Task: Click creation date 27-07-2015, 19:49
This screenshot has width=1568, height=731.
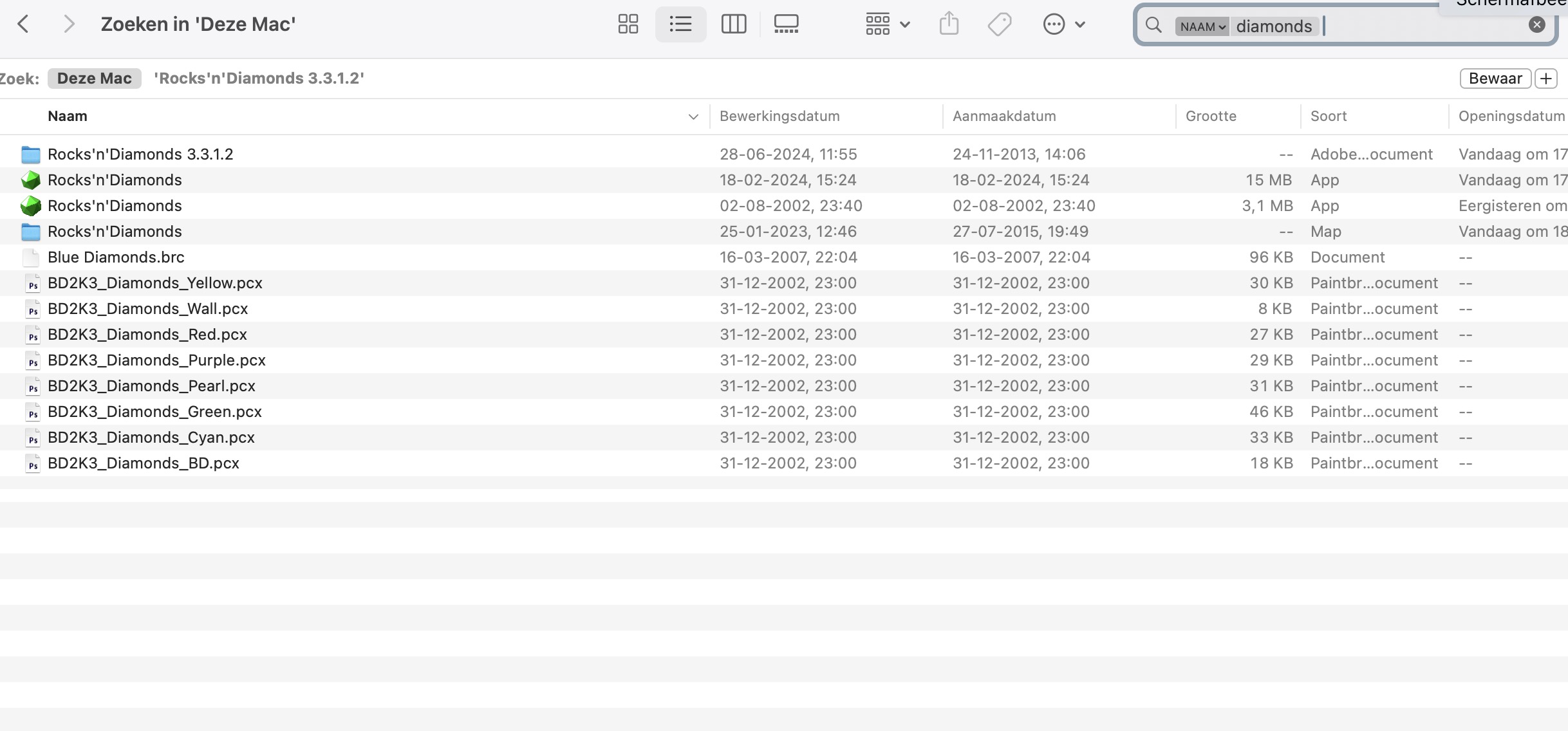Action: (1020, 232)
